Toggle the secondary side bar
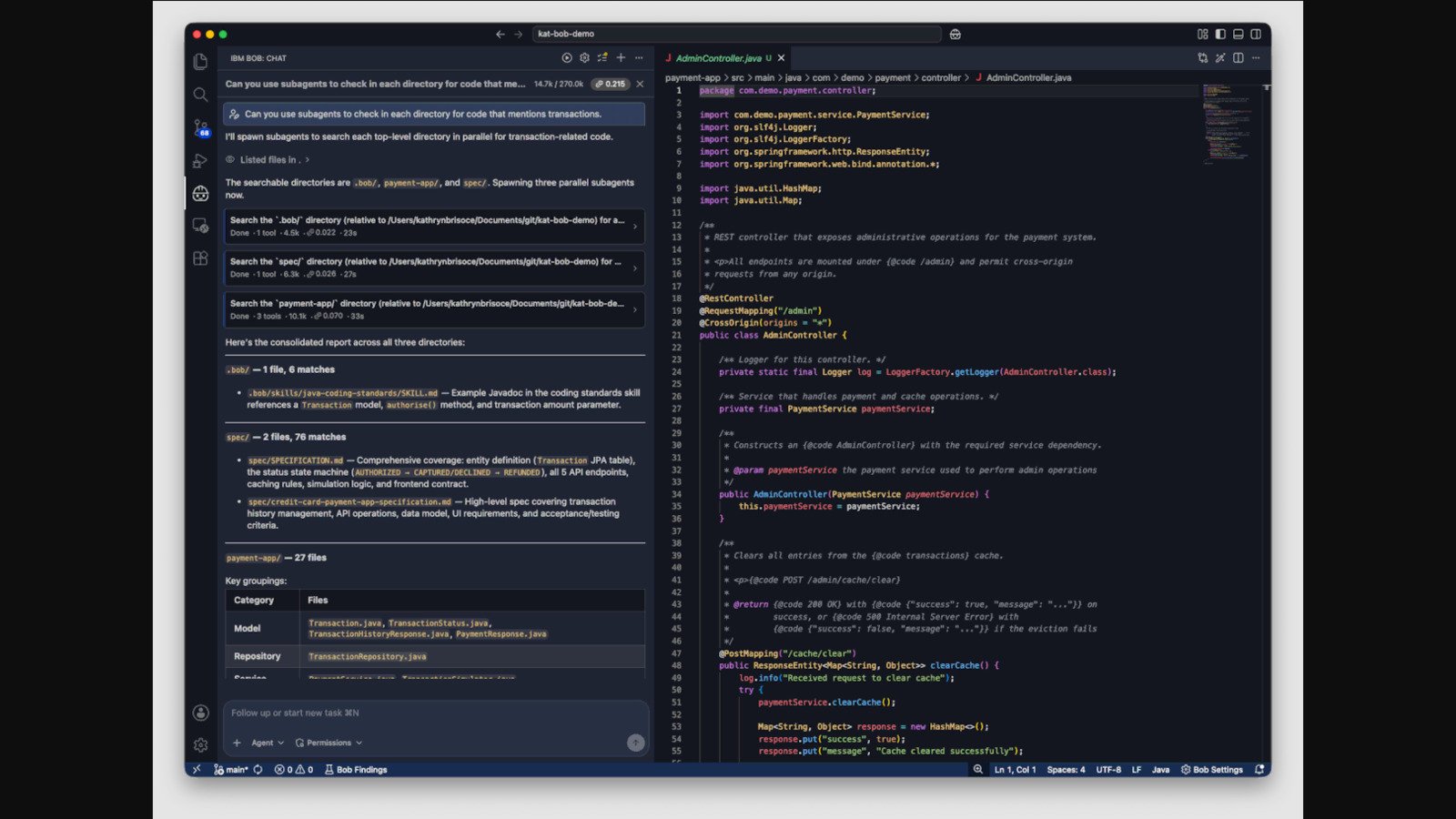1456x819 pixels. pos(1256,34)
